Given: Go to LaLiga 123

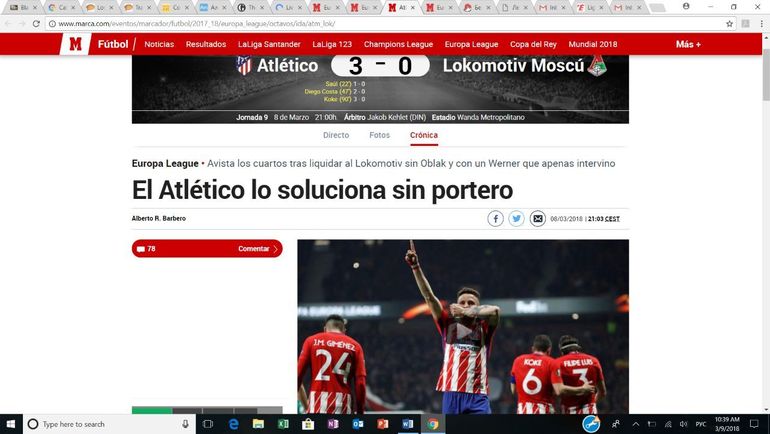Looking at the screenshot, I should point(332,44).
